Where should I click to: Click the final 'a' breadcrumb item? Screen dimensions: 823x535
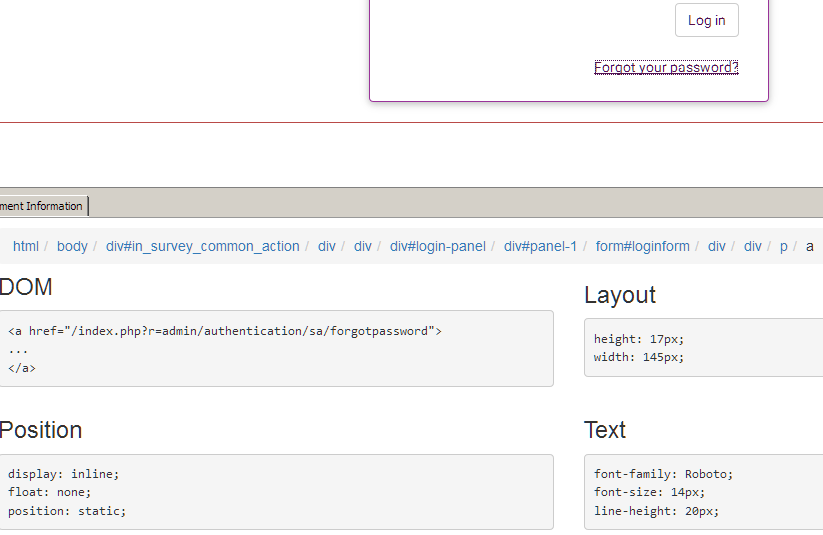pos(810,246)
